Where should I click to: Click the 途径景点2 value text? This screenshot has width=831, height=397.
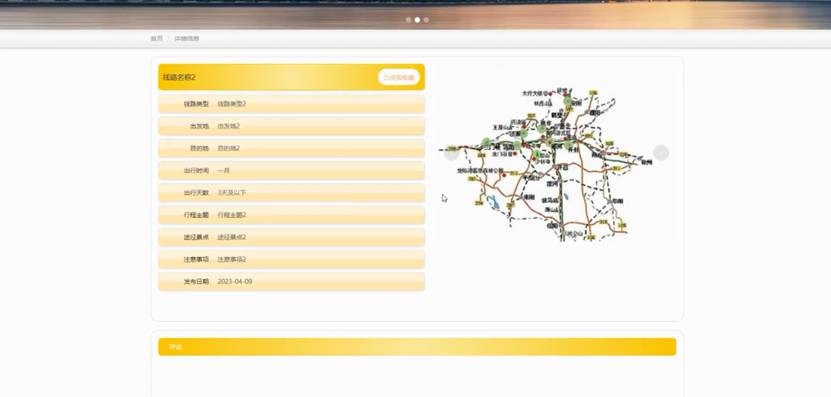tap(232, 237)
